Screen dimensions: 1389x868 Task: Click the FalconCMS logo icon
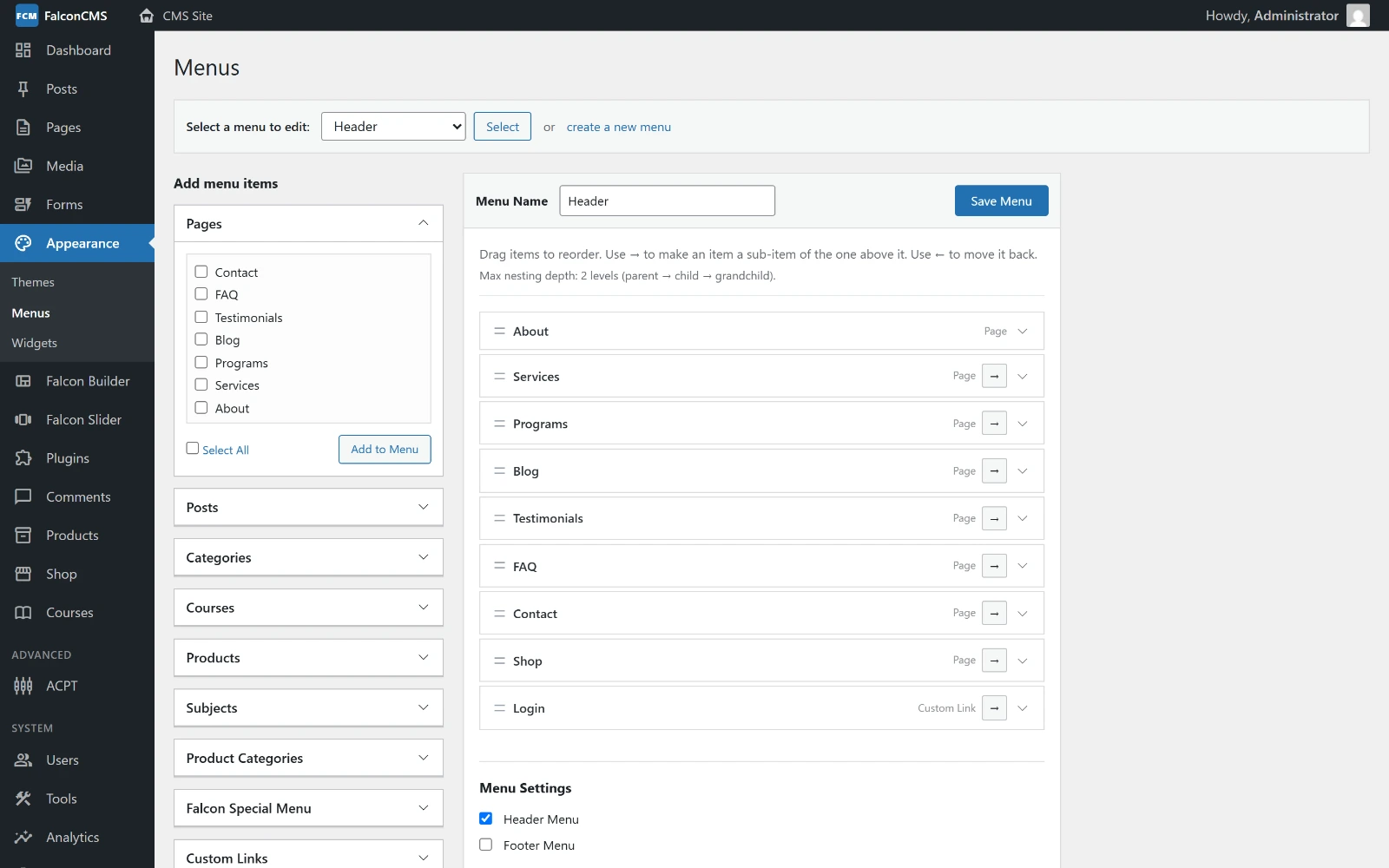click(27, 16)
